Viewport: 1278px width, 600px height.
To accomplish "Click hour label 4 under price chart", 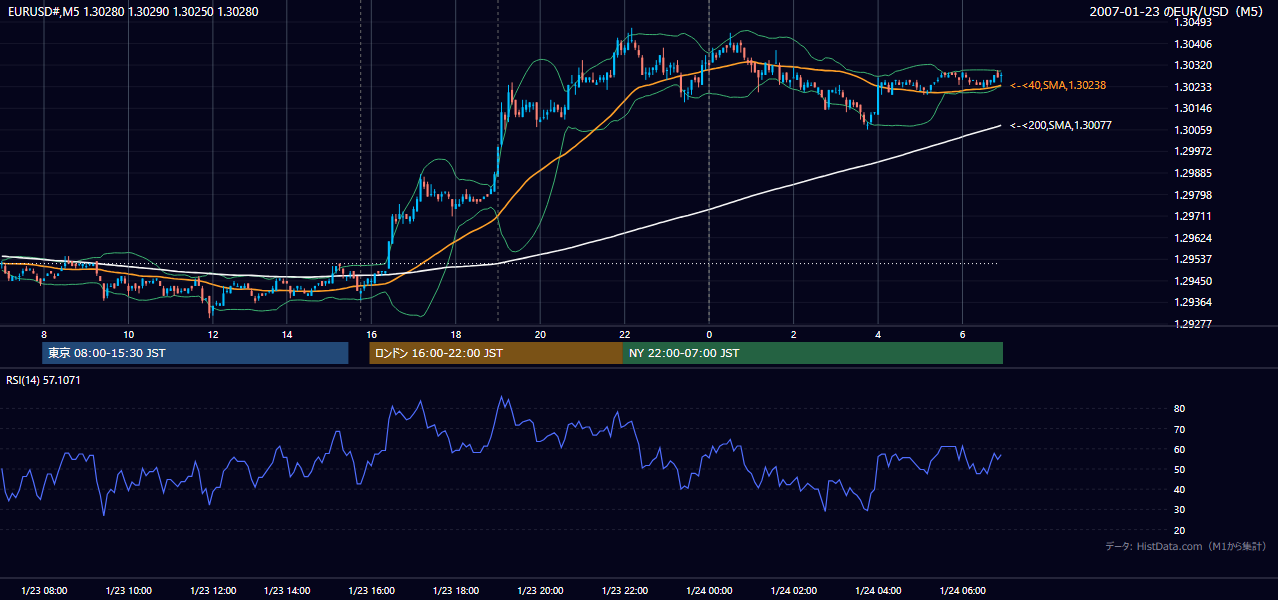I will (877, 334).
